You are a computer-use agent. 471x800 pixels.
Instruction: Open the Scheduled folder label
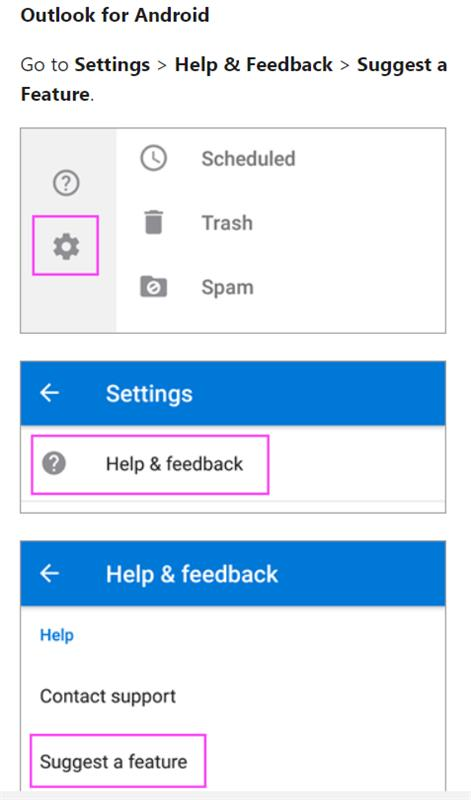pos(249,159)
